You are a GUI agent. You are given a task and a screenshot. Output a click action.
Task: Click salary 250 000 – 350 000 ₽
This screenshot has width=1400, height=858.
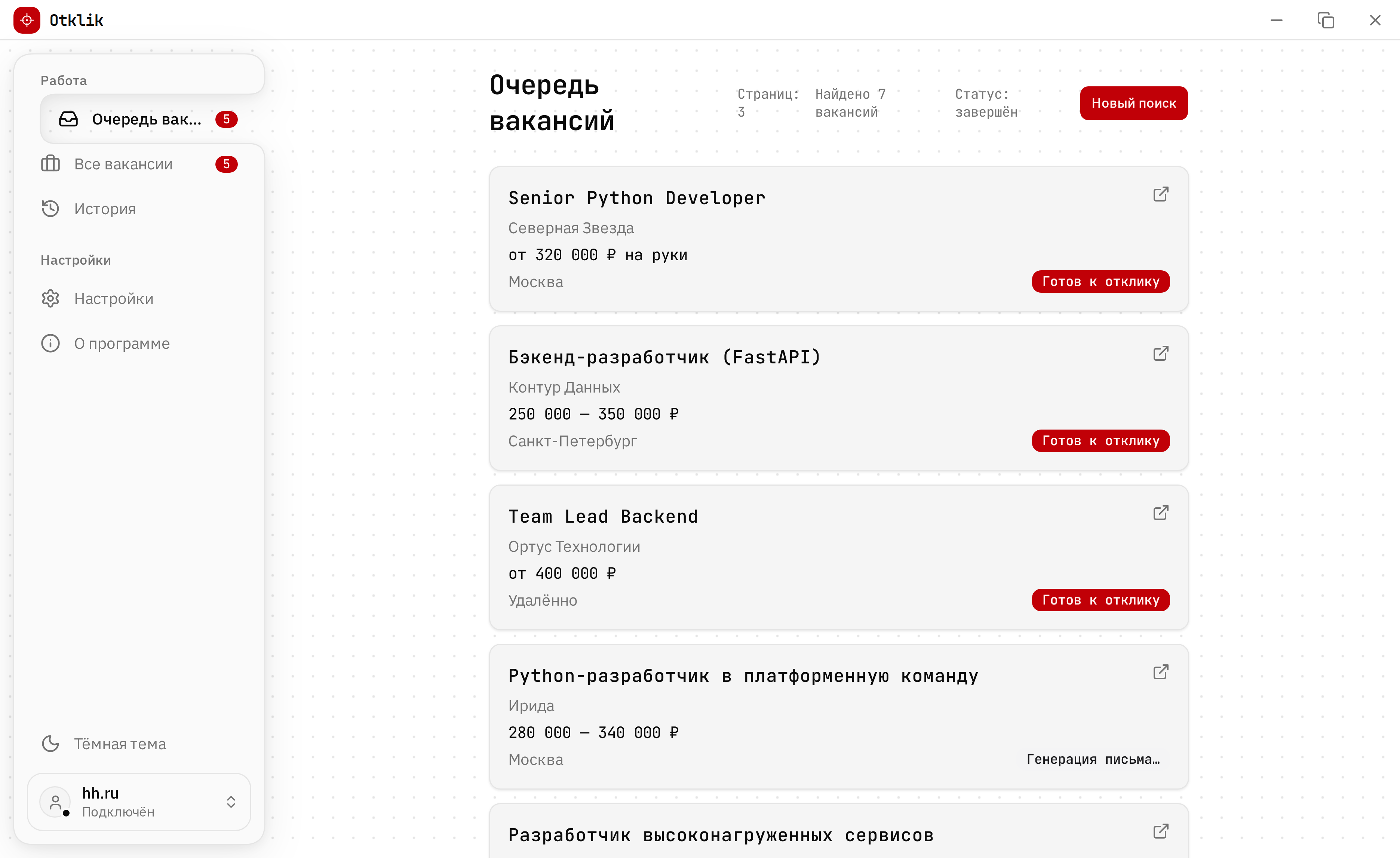pos(593,414)
